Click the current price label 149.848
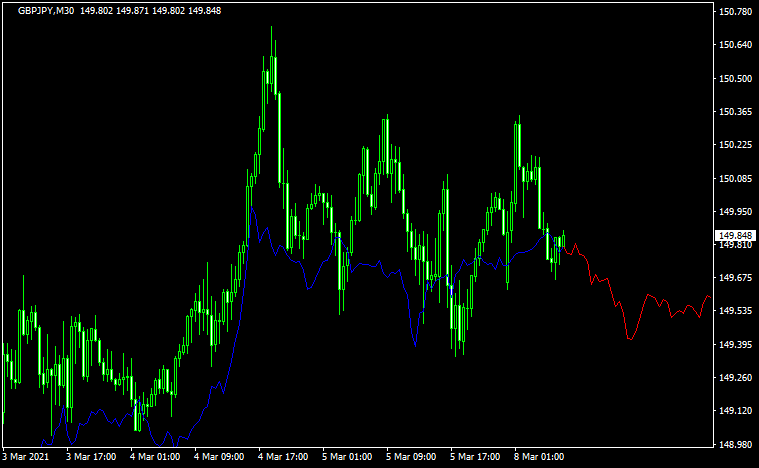Viewport: 759px width, 468px height. [x=735, y=236]
